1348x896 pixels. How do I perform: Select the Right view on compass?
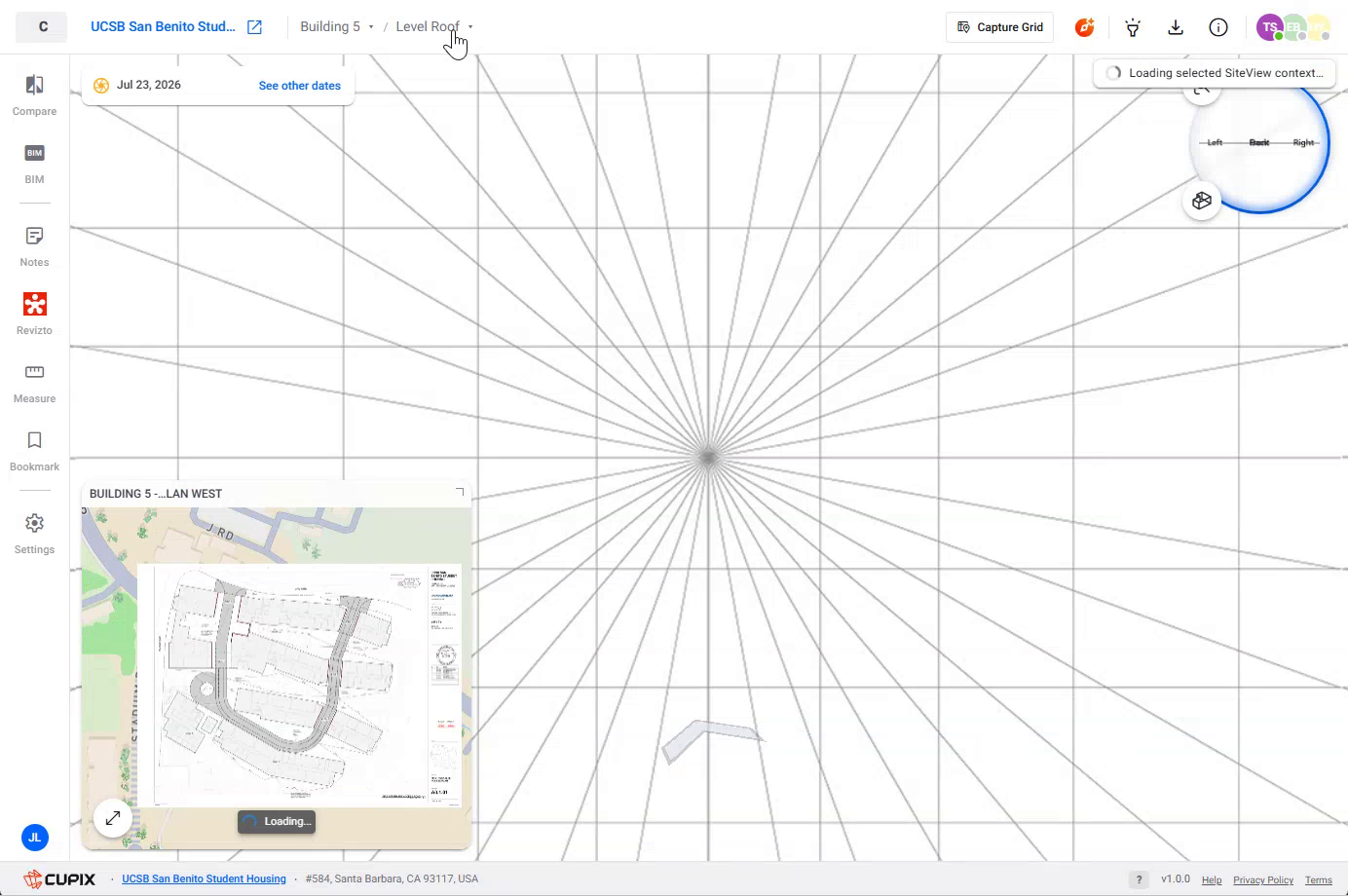1303,142
